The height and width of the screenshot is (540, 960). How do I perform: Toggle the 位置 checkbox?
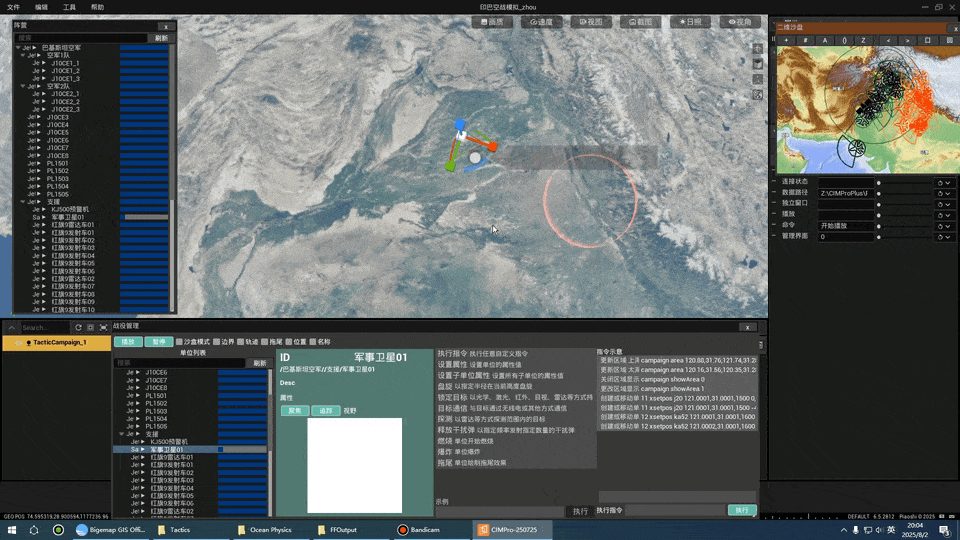tap(289, 342)
